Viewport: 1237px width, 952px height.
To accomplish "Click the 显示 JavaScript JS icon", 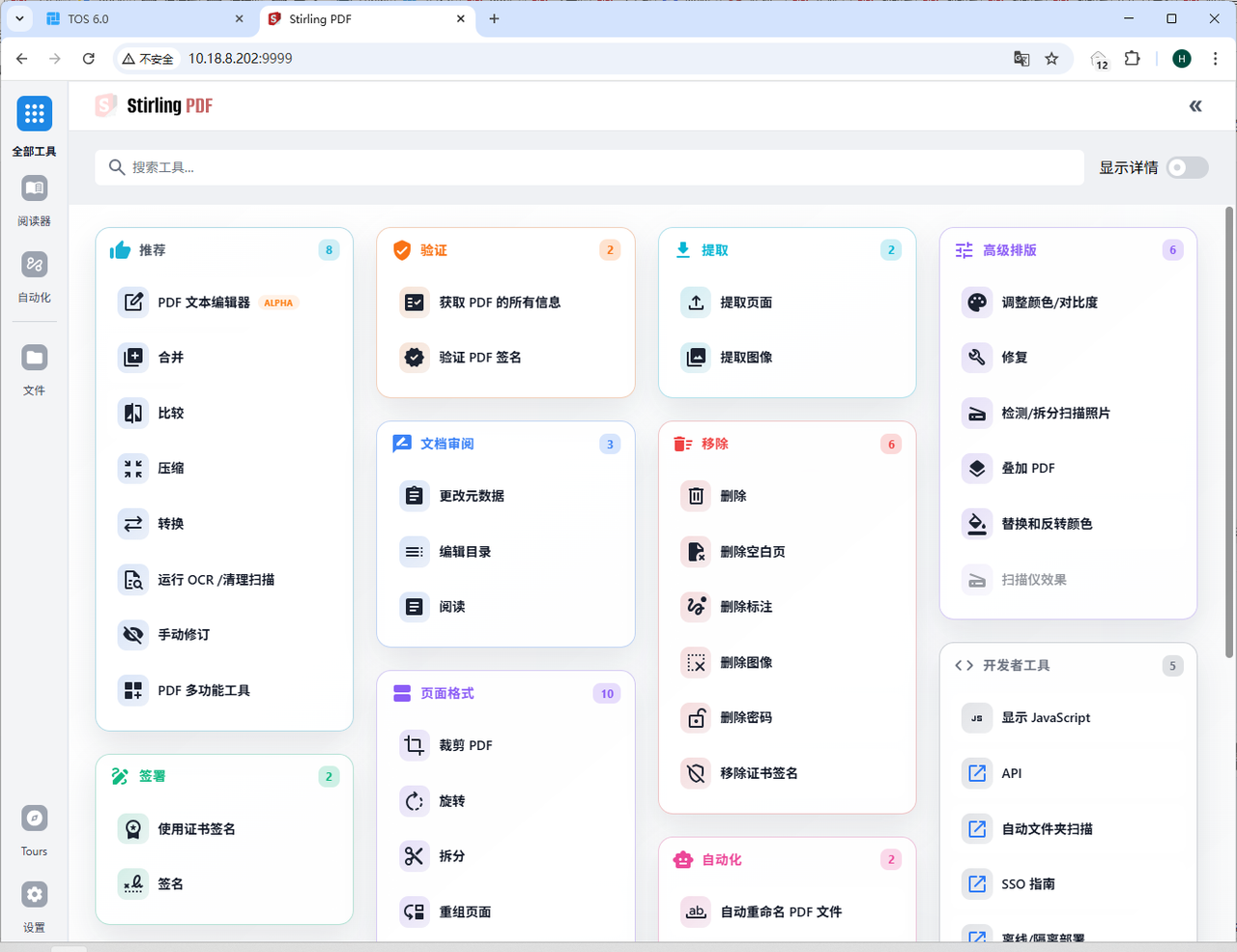I will 977,718.
